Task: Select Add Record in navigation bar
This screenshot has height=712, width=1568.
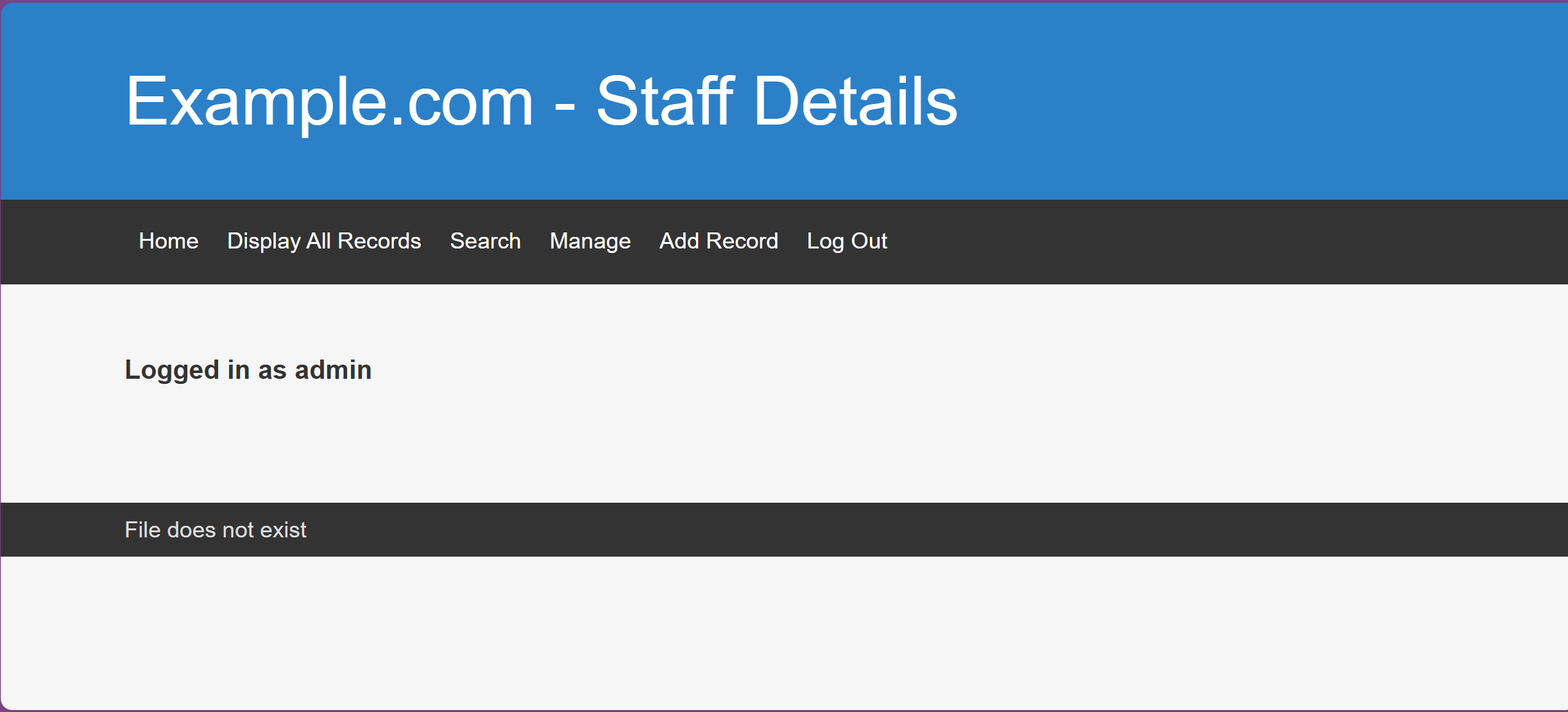Action: (x=719, y=241)
